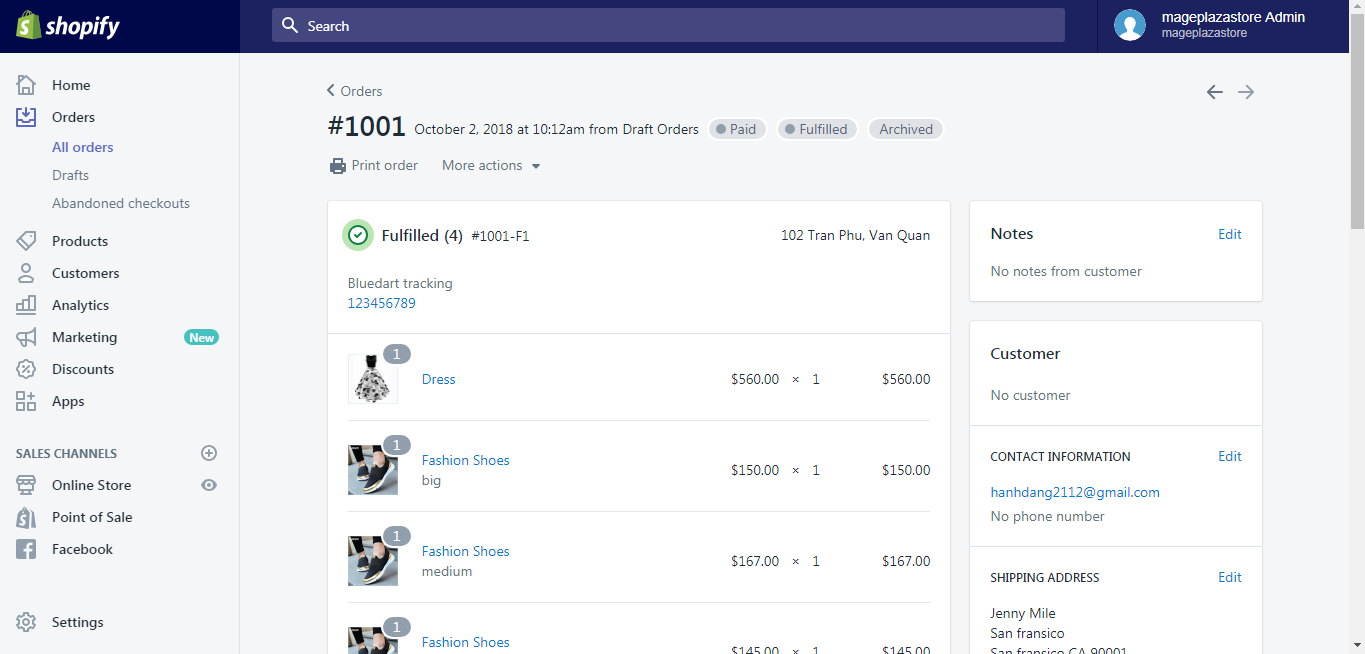The image size is (1365, 654).
Task: Open Fashion Shoes big variant link
Action: [x=465, y=460]
